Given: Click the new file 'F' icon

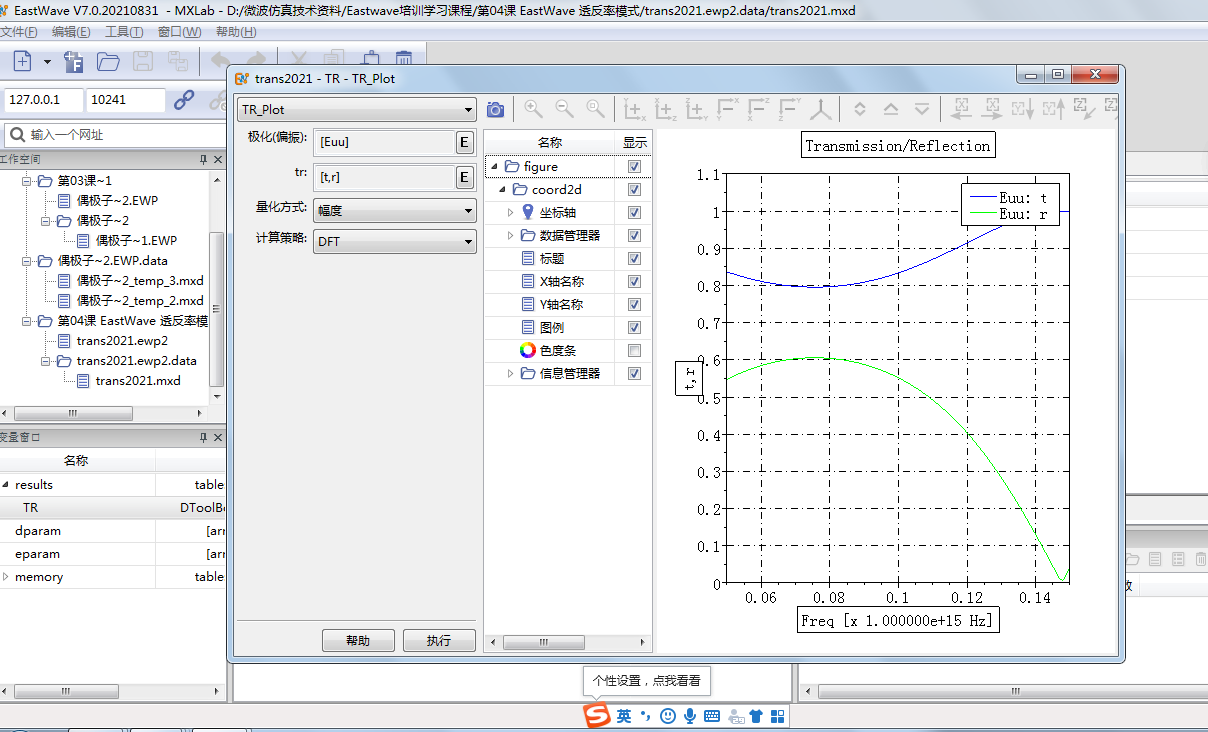Looking at the screenshot, I should tap(73, 62).
